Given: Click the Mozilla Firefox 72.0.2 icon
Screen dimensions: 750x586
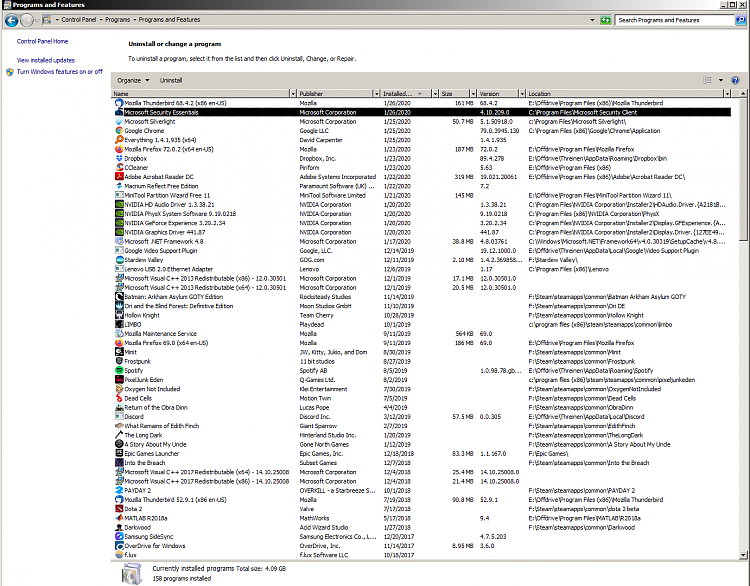Looking at the screenshot, I should [x=119, y=149].
